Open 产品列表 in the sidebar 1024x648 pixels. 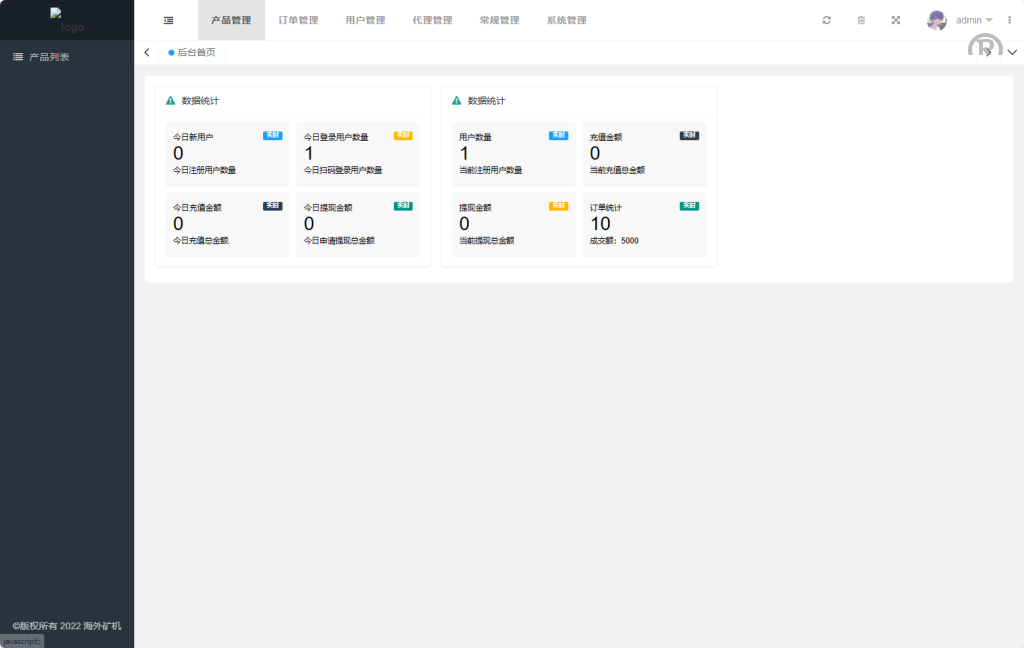click(x=49, y=57)
